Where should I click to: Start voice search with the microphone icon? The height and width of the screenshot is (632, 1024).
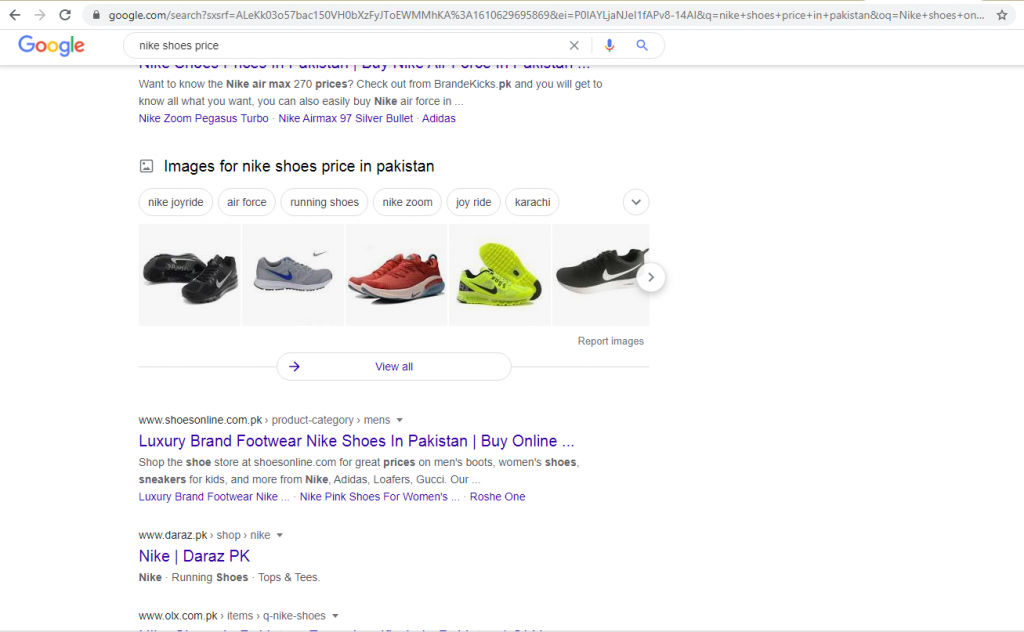point(609,45)
